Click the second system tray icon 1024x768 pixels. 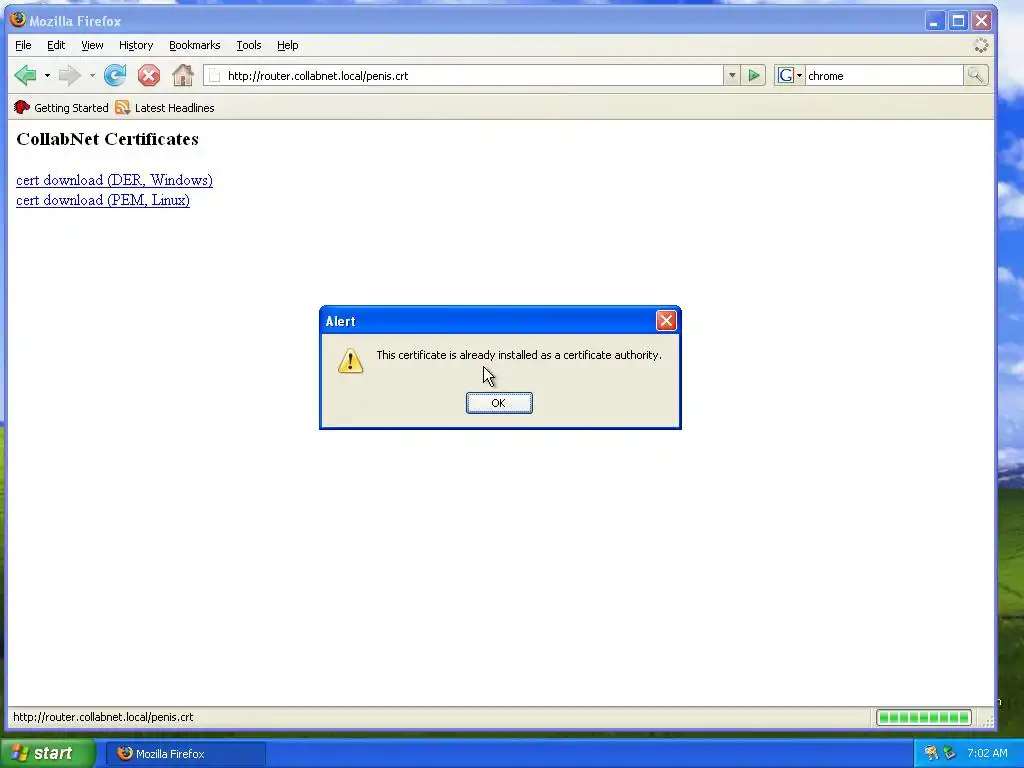coord(950,754)
